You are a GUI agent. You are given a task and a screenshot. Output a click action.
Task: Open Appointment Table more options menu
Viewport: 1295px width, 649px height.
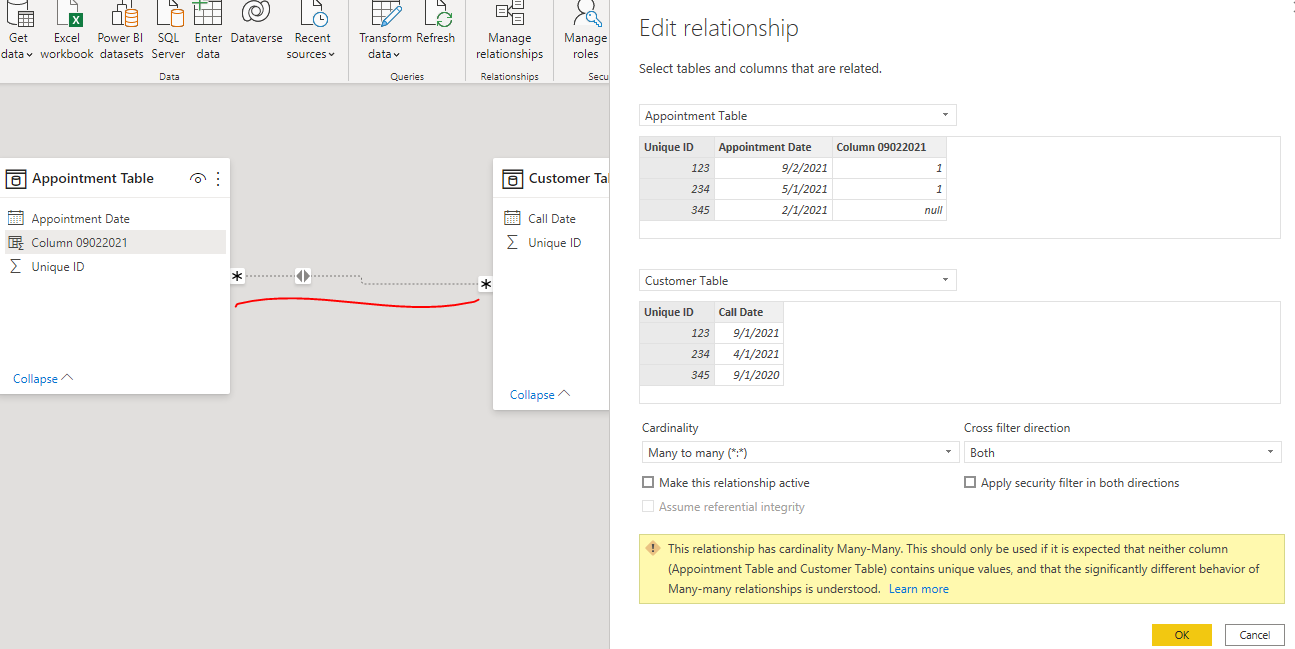pos(218,179)
